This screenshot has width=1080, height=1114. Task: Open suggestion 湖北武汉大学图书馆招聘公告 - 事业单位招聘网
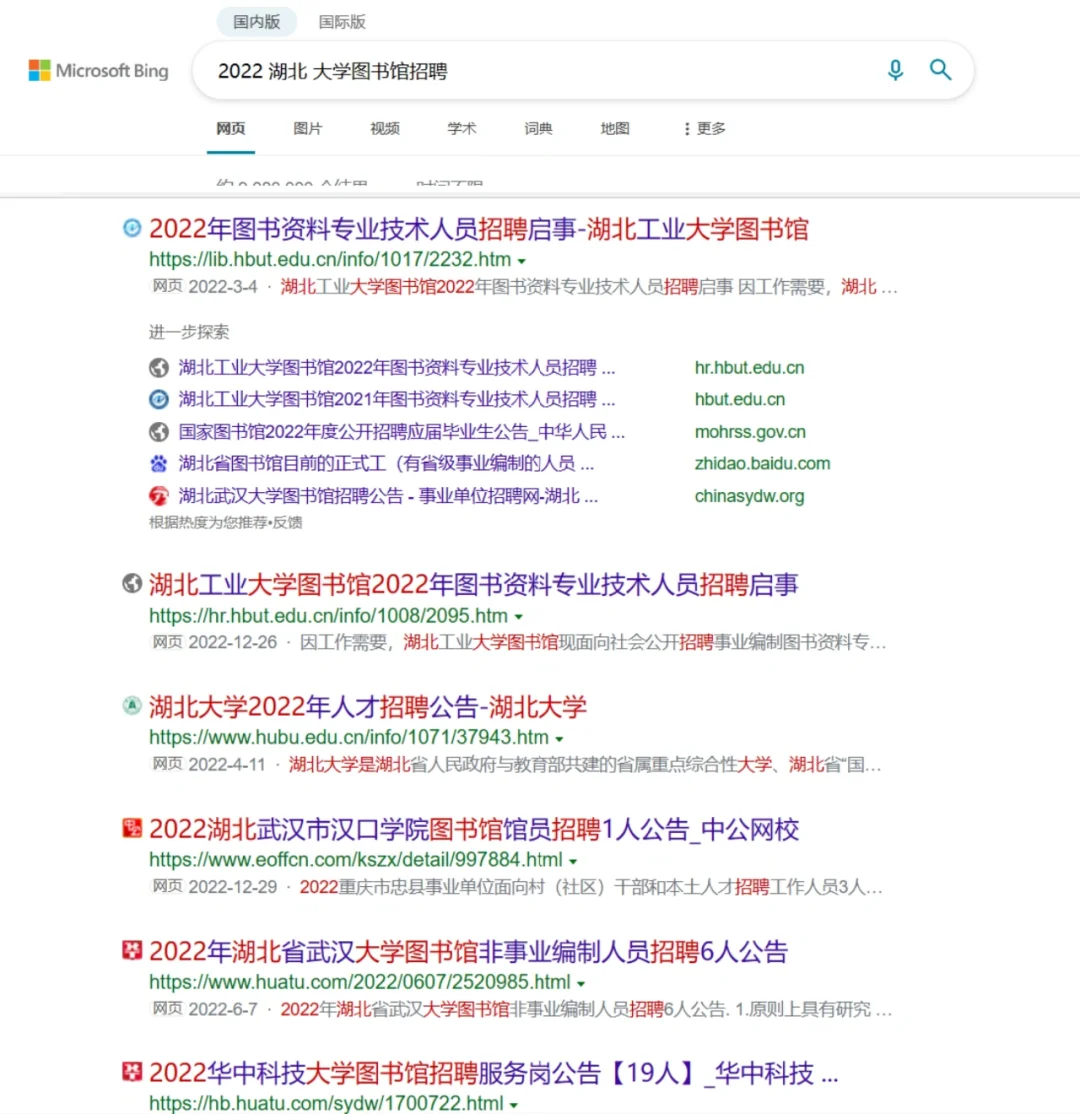tap(388, 495)
